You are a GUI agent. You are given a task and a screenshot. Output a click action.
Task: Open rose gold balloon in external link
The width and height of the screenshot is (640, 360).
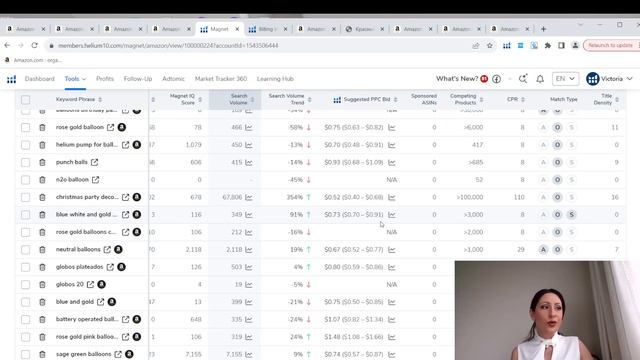(110, 127)
